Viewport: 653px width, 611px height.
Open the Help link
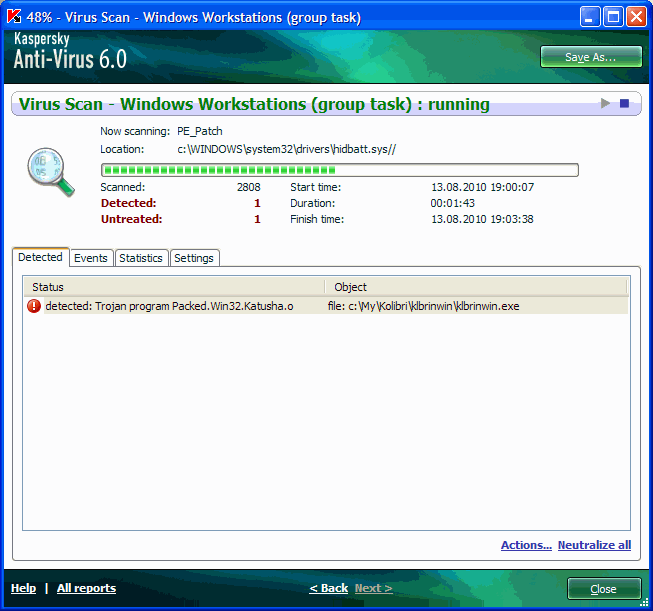[x=23, y=588]
